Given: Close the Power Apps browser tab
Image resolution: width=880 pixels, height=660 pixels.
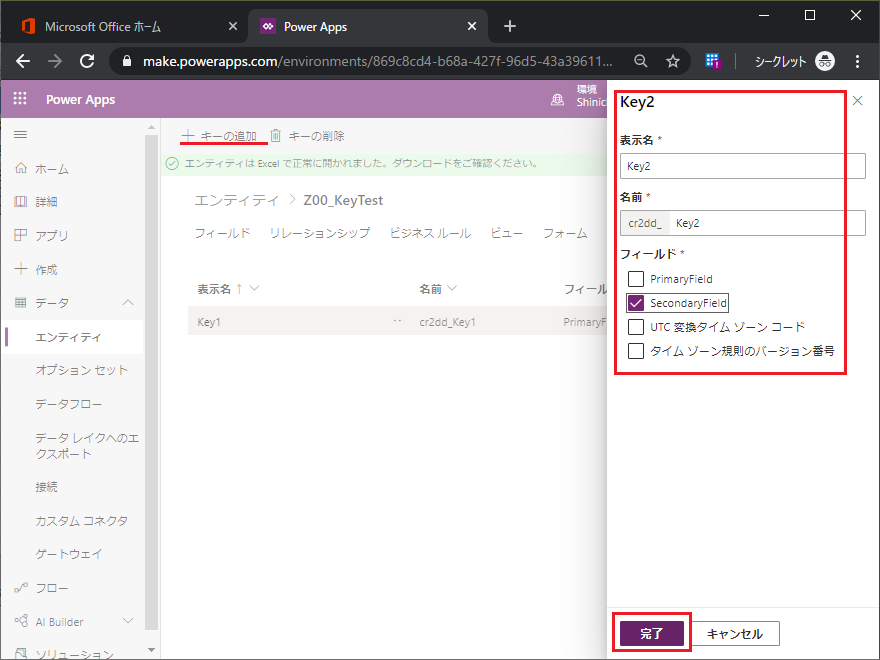Looking at the screenshot, I should point(472,26).
